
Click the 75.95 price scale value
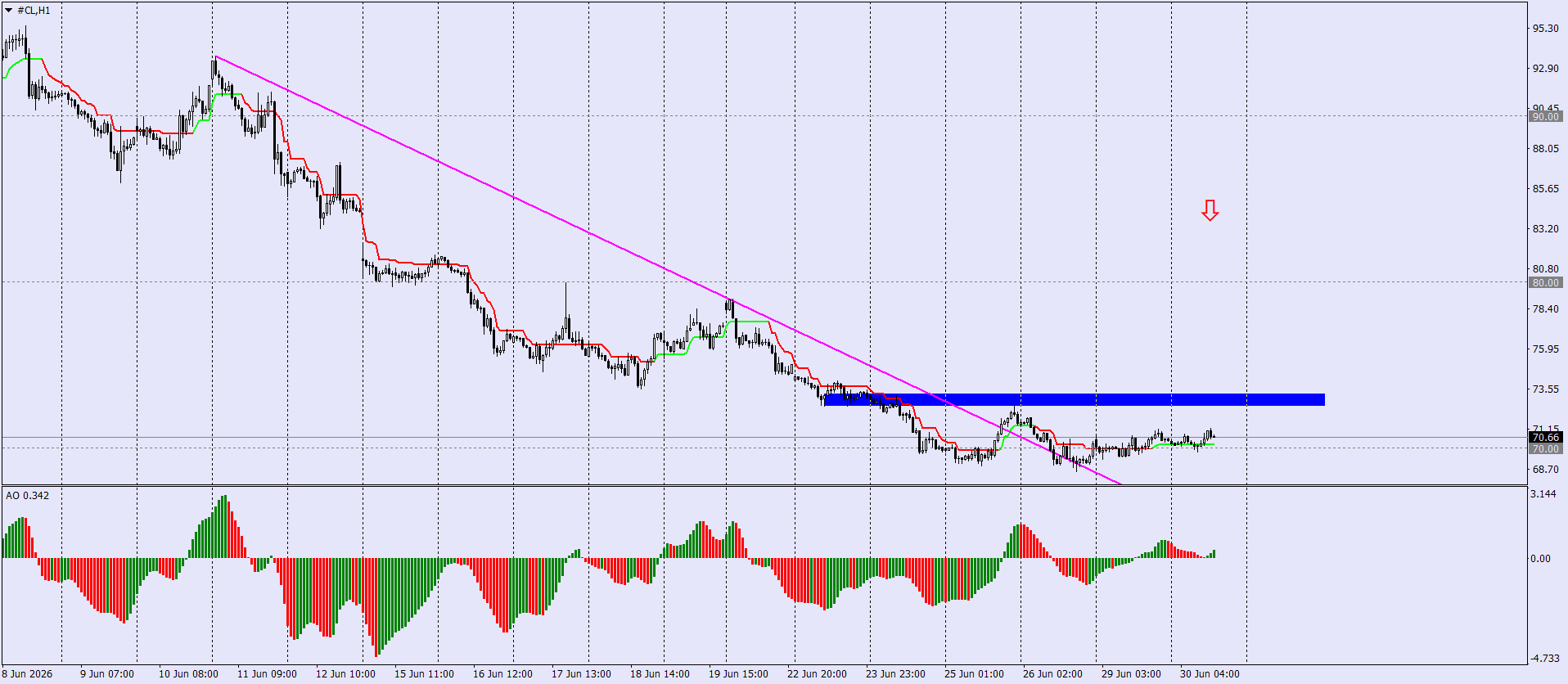point(1545,349)
